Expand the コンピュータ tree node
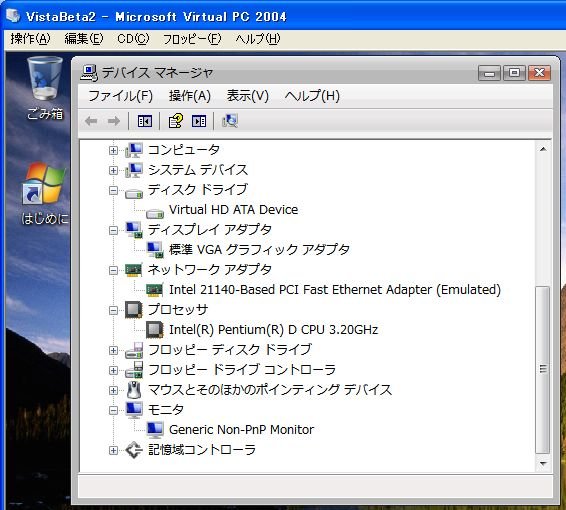Viewport: 566px width, 510px height. point(113,150)
